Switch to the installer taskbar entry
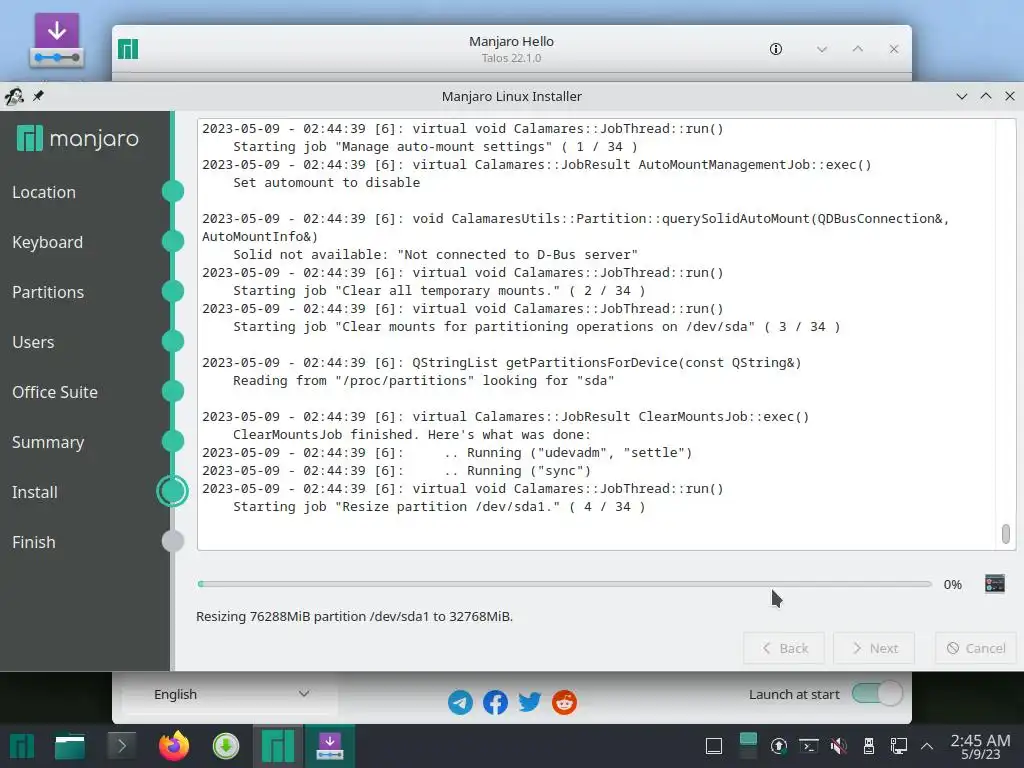 (x=330, y=746)
